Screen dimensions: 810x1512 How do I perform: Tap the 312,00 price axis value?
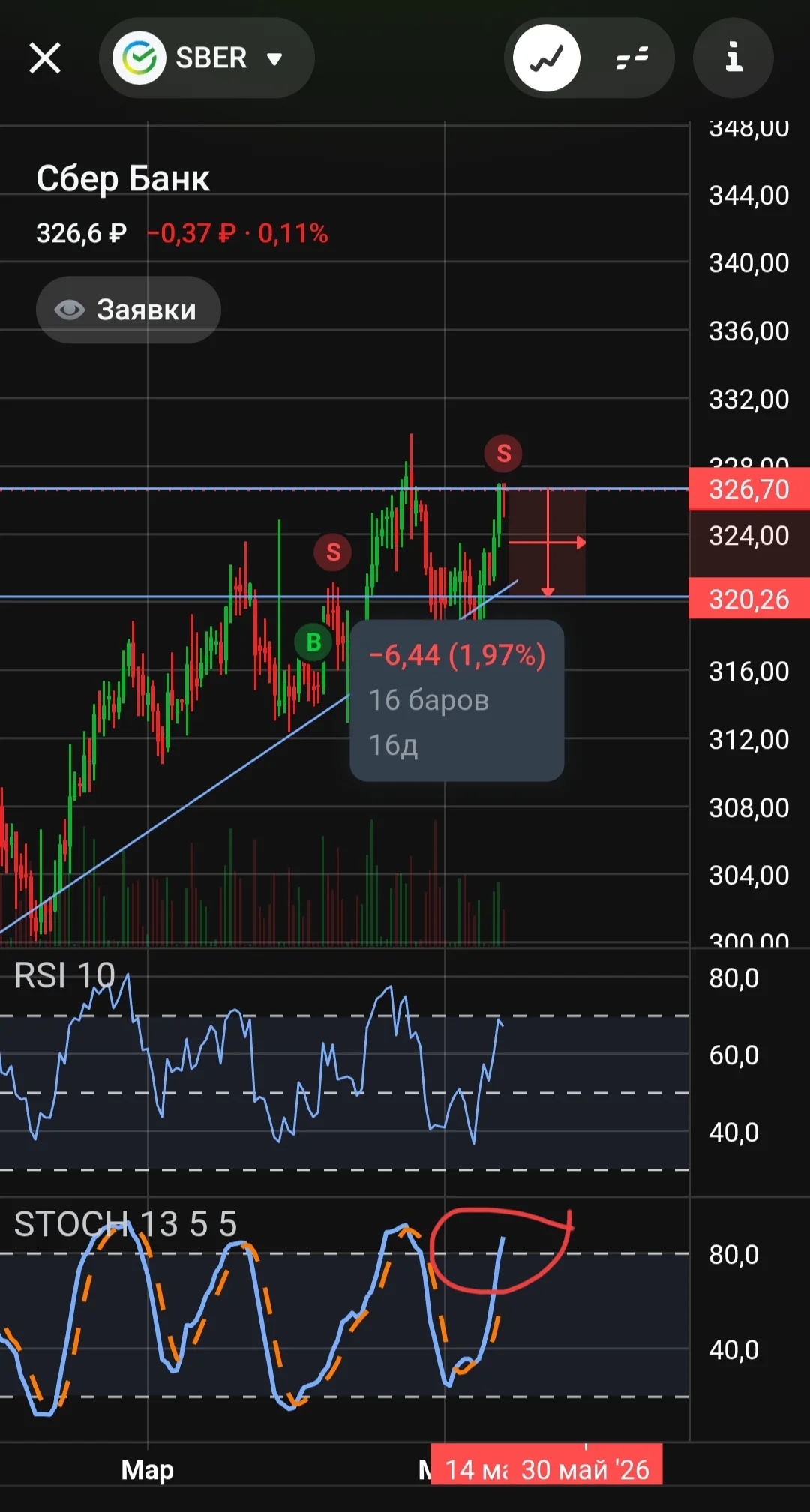749,740
